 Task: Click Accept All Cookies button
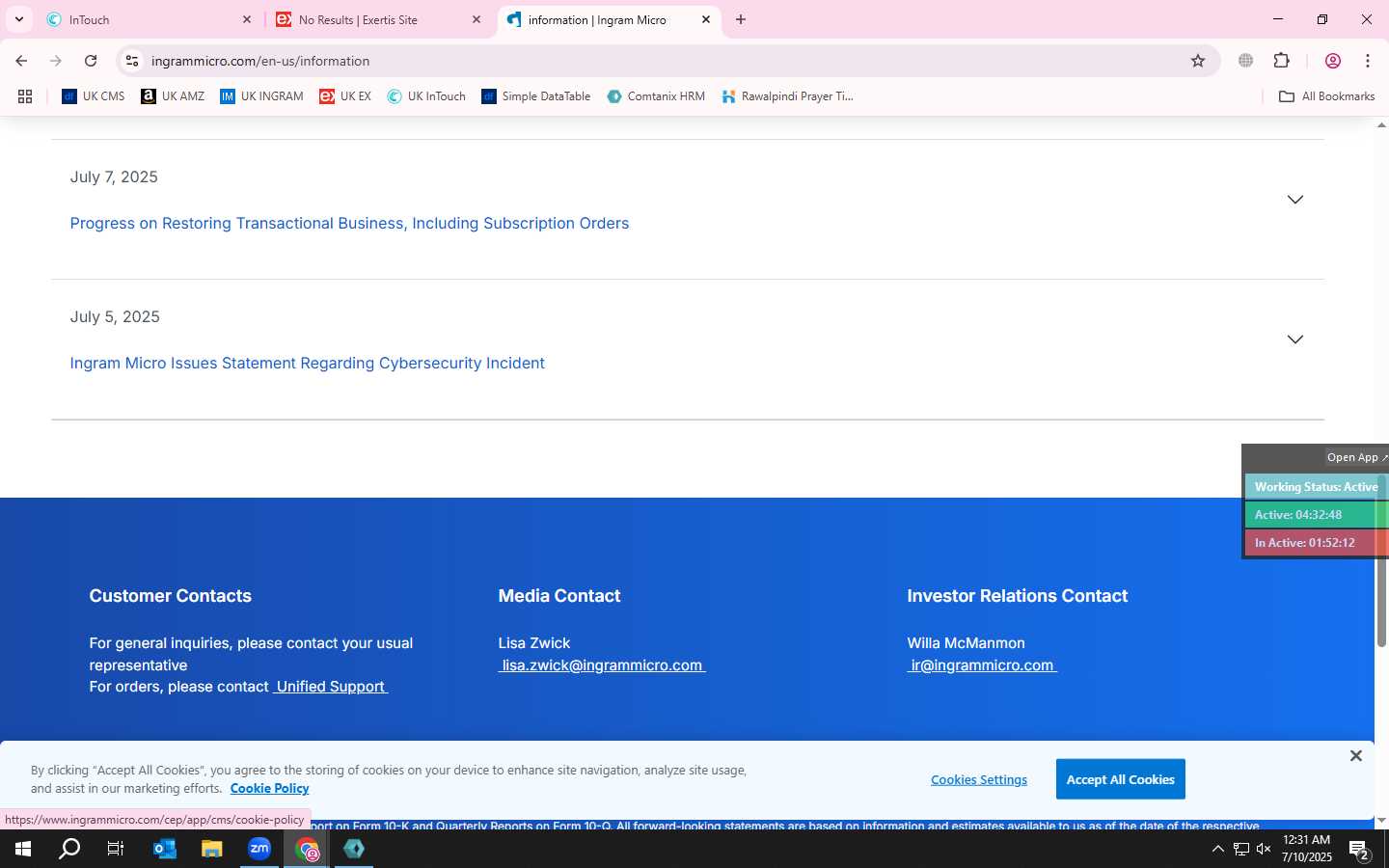[1121, 779]
